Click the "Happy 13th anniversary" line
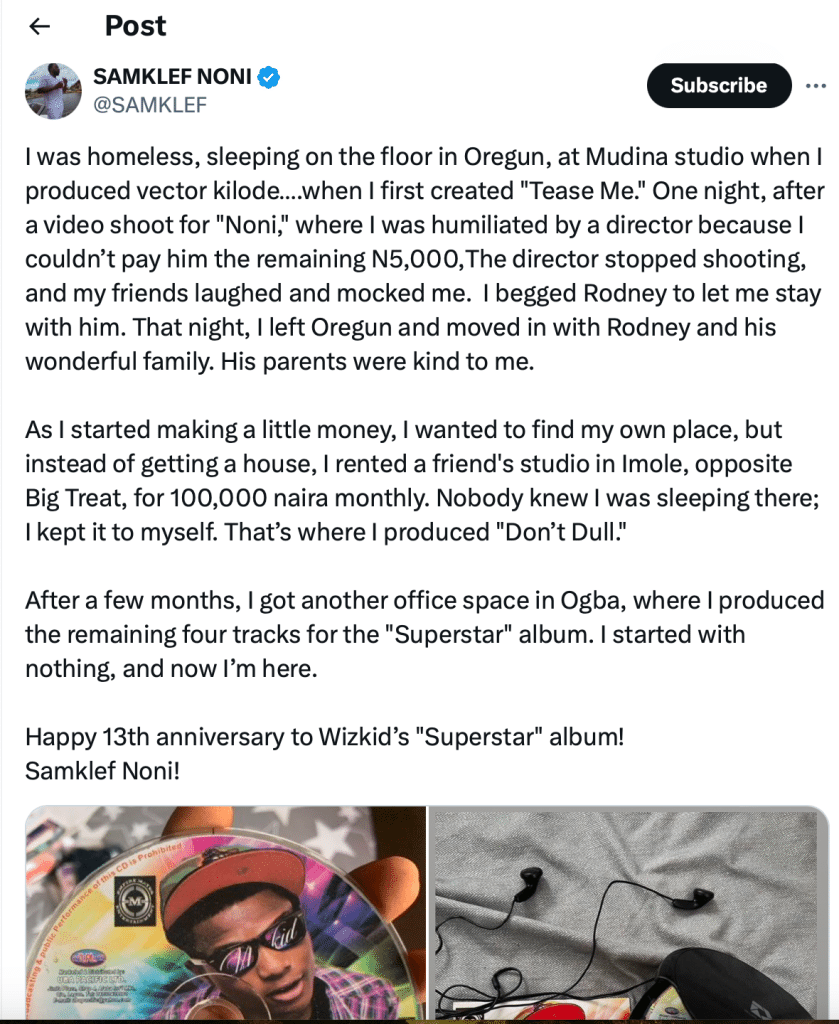Screen dimensions: 839x1024 pos(324,738)
